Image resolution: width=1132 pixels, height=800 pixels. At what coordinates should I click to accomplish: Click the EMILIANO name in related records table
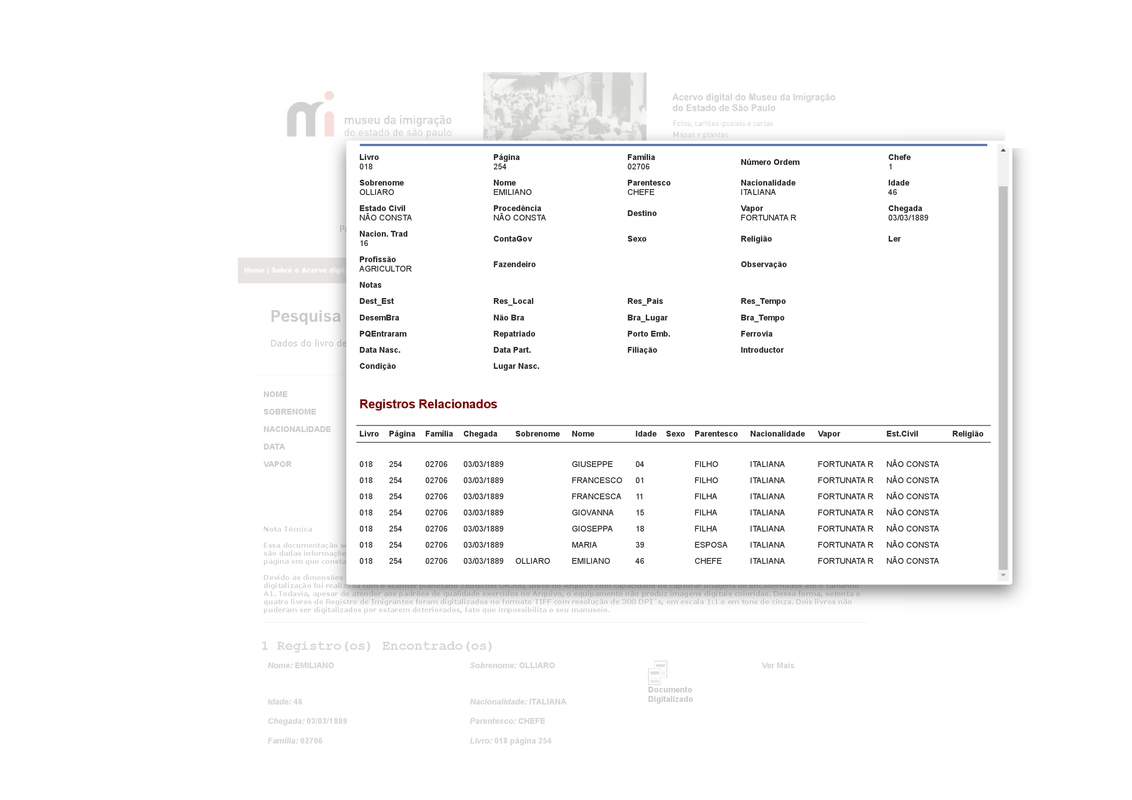click(x=591, y=561)
